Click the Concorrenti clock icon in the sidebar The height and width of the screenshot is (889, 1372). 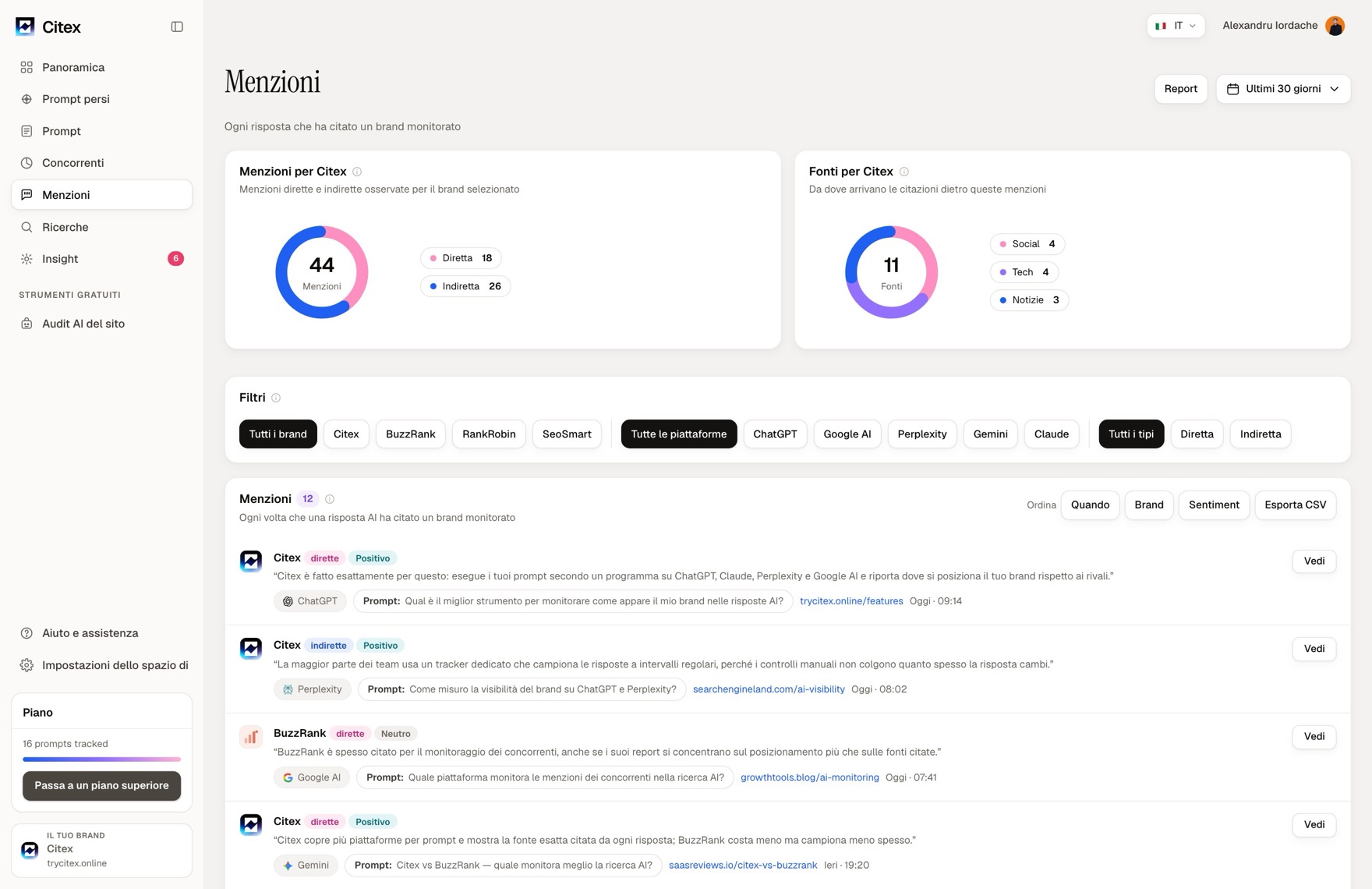tap(27, 163)
